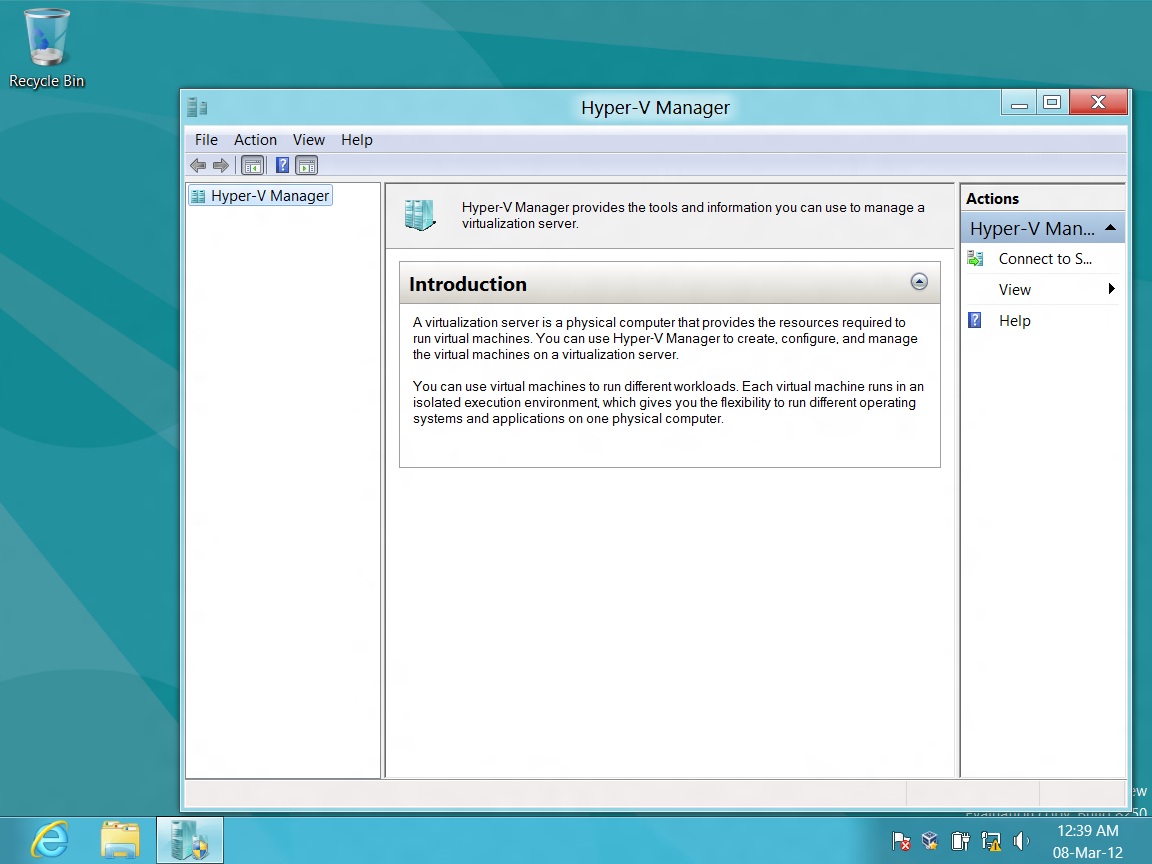Toggle Show/Hide Action Pane toolbar icon
This screenshot has height=864, width=1152.
pos(306,165)
